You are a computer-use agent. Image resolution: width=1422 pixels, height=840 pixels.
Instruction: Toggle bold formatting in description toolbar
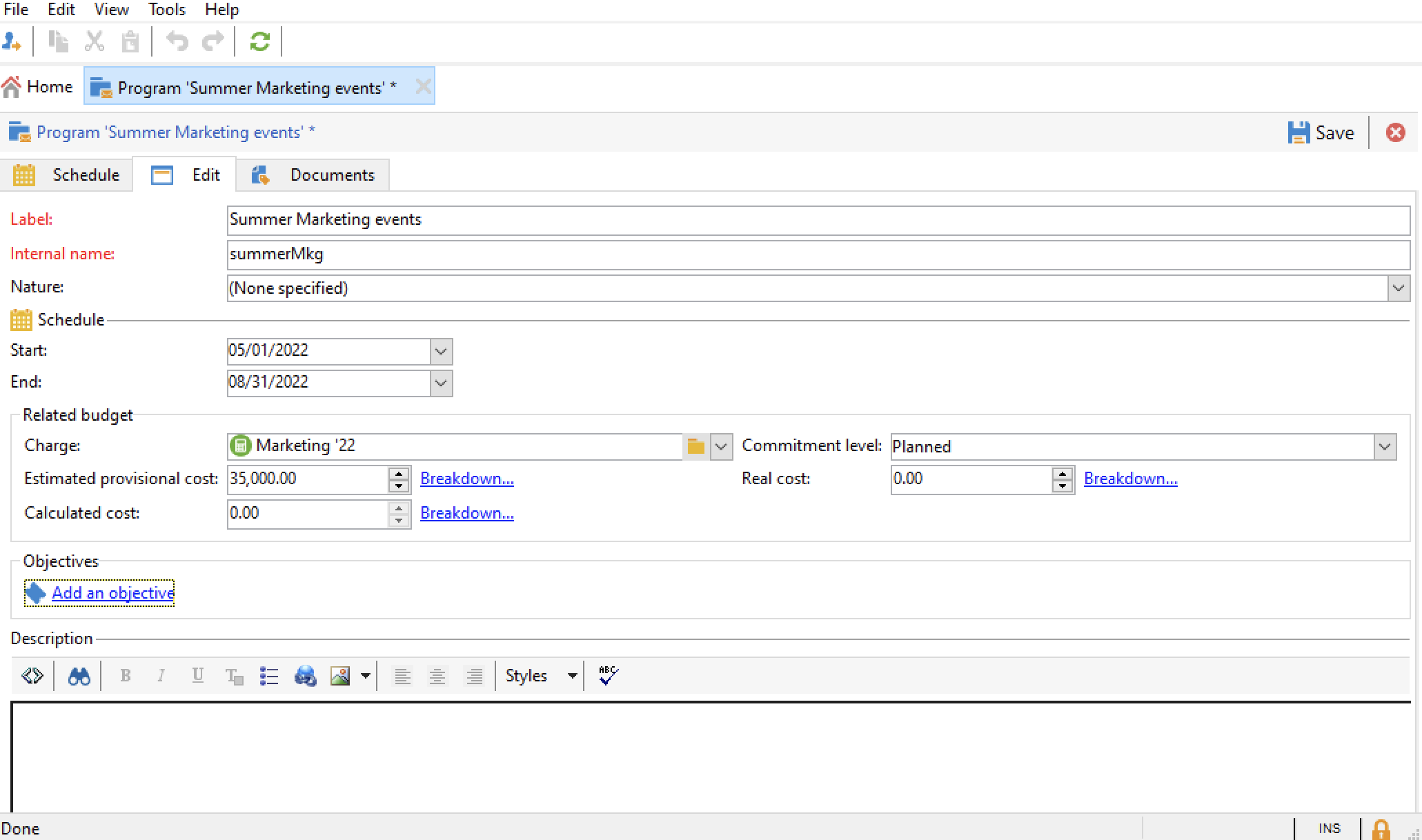click(126, 677)
